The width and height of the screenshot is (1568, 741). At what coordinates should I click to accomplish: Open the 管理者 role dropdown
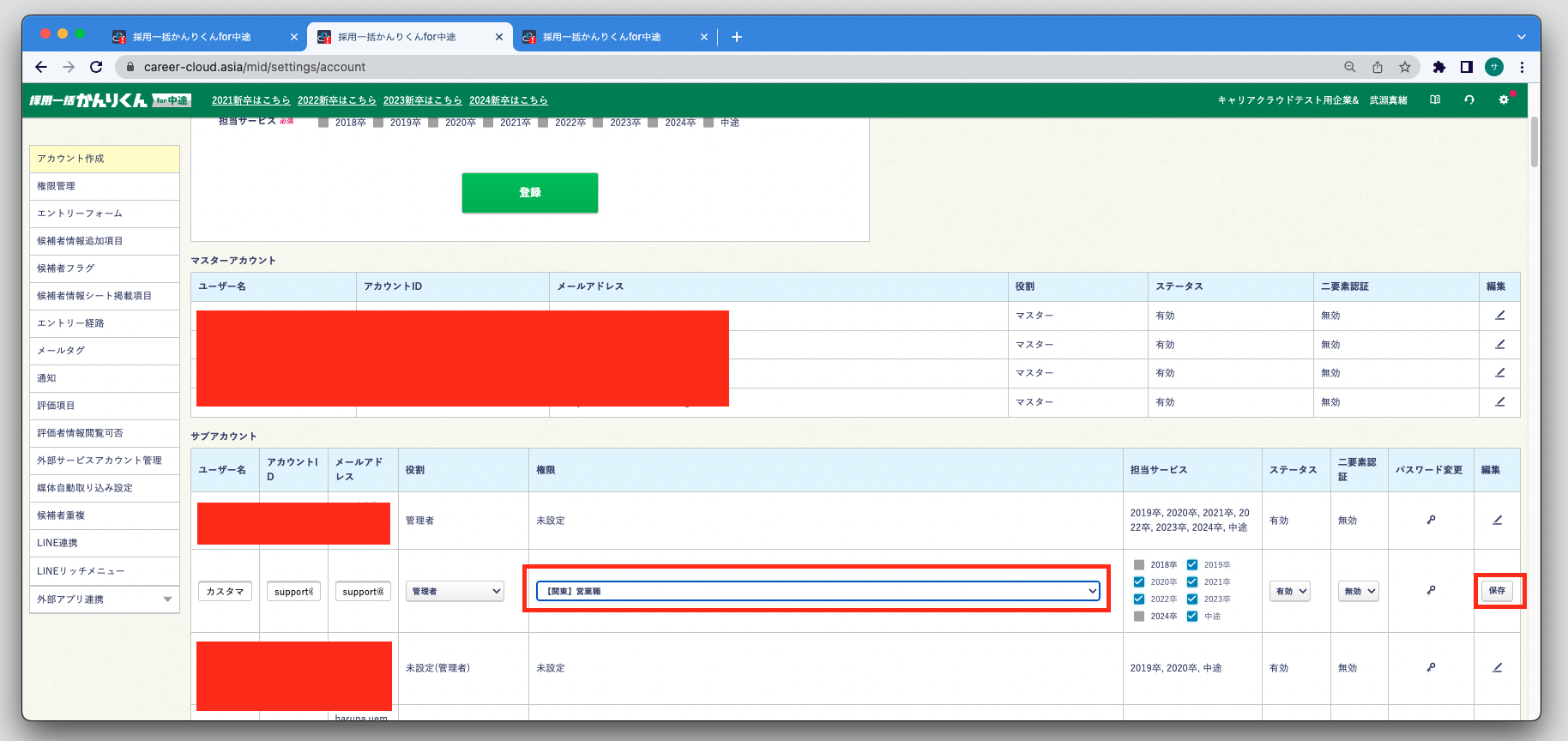(x=455, y=591)
